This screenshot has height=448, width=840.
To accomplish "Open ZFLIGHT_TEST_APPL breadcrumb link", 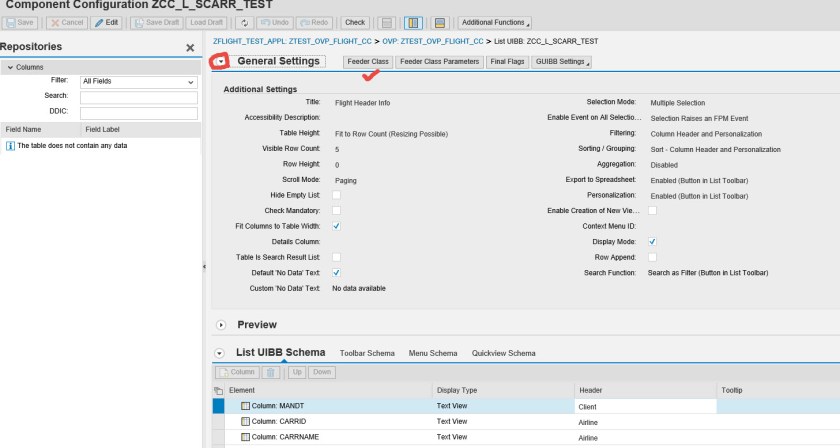I will pyautogui.click(x=292, y=41).
